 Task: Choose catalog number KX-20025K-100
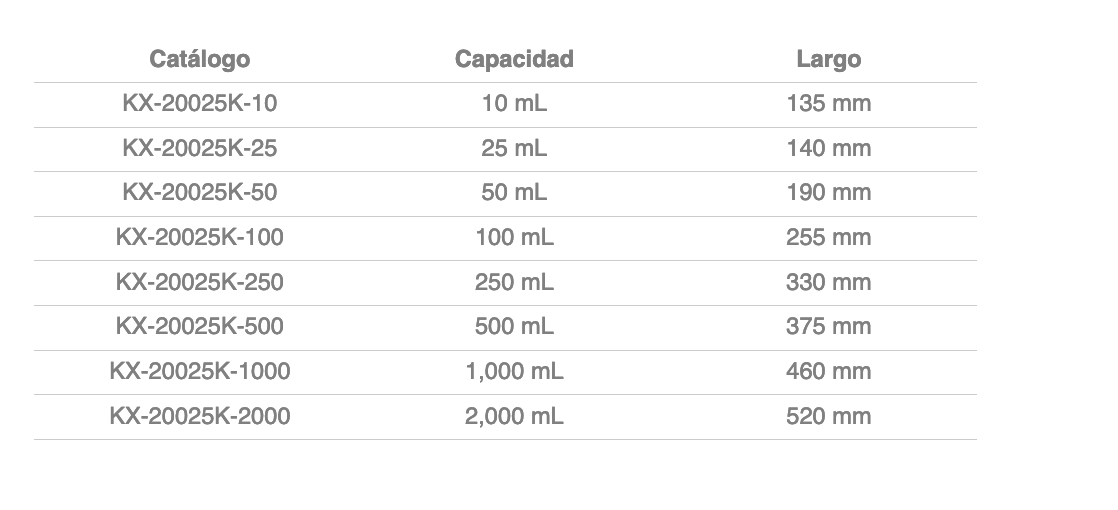pos(199,237)
